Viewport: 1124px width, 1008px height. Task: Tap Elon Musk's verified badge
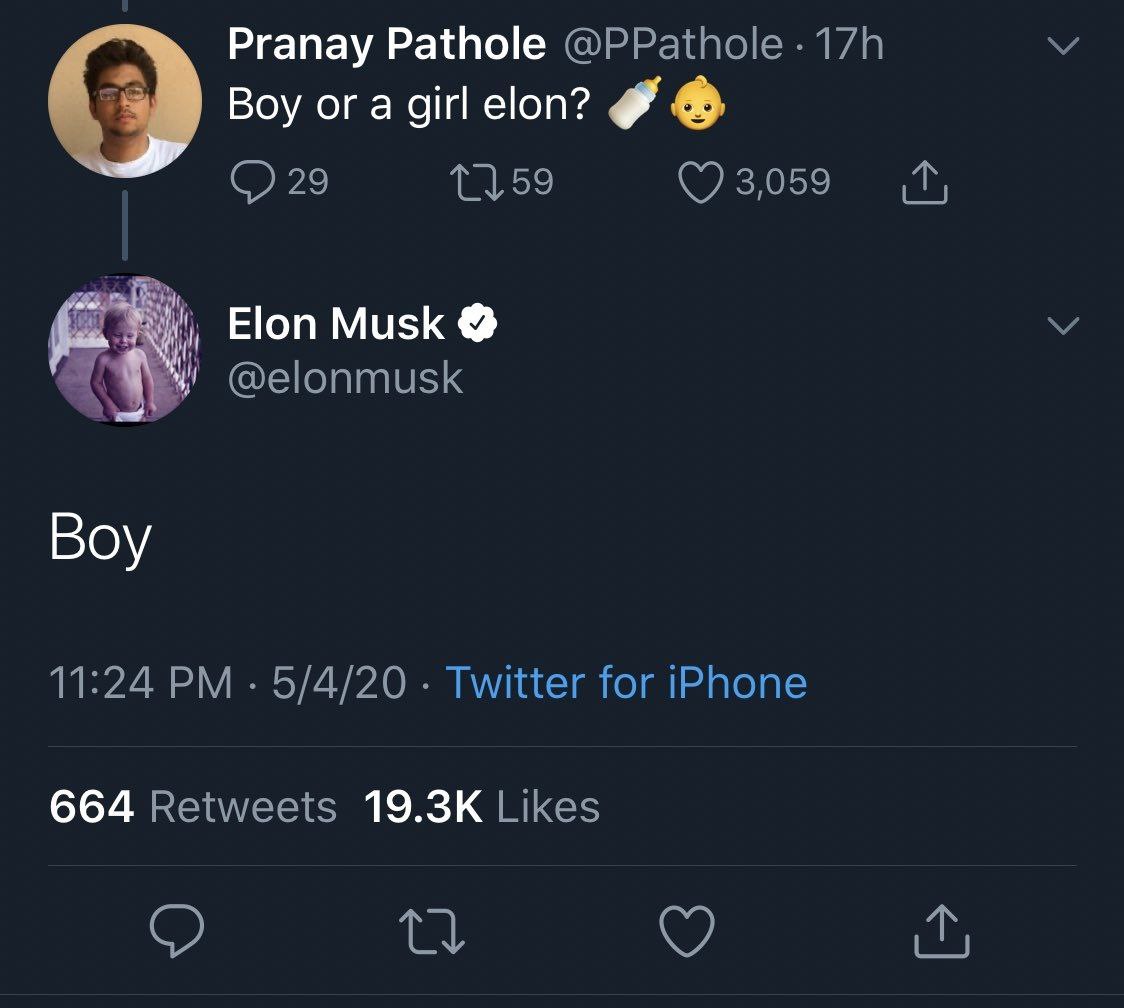[x=477, y=323]
